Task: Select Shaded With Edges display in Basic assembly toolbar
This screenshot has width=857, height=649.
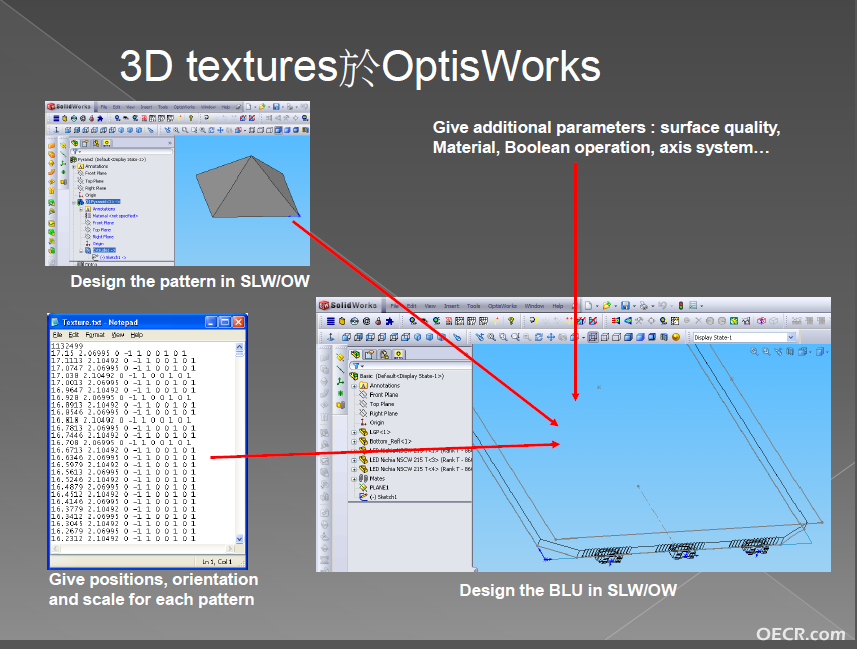Action: [x=628, y=337]
